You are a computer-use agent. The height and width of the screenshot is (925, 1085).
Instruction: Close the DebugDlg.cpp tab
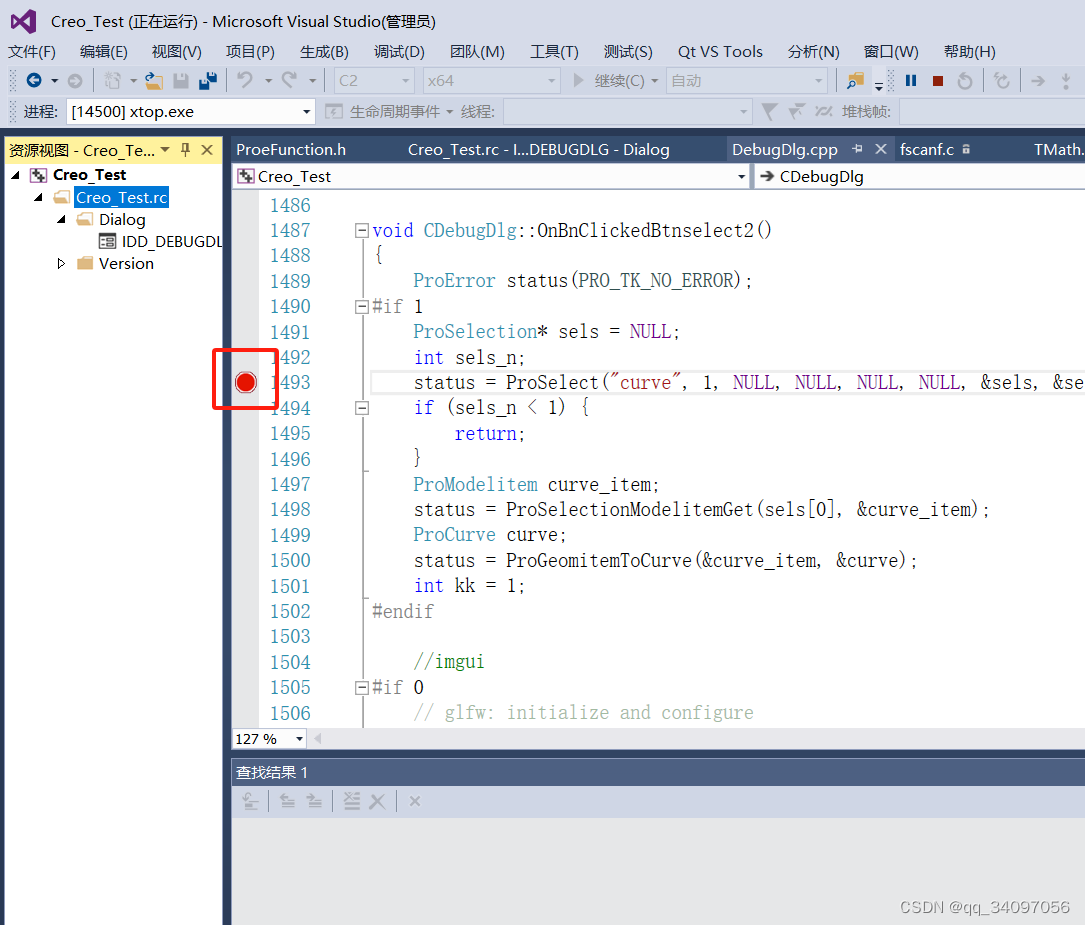(881, 149)
